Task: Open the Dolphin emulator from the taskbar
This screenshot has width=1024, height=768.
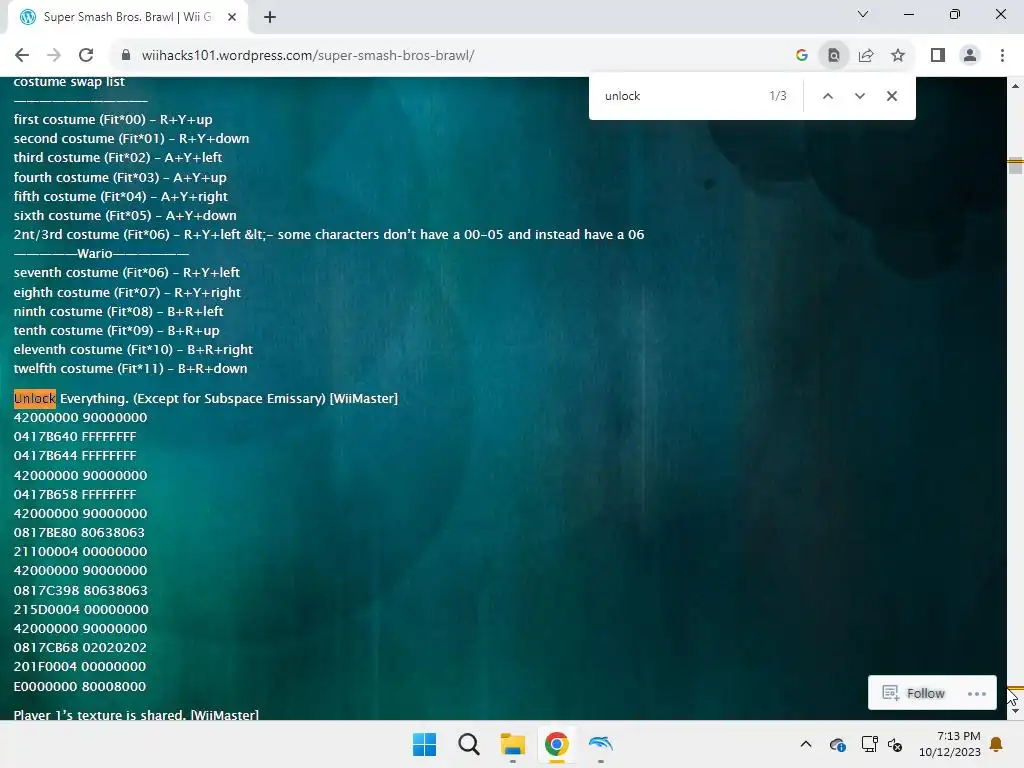Action: click(600, 744)
